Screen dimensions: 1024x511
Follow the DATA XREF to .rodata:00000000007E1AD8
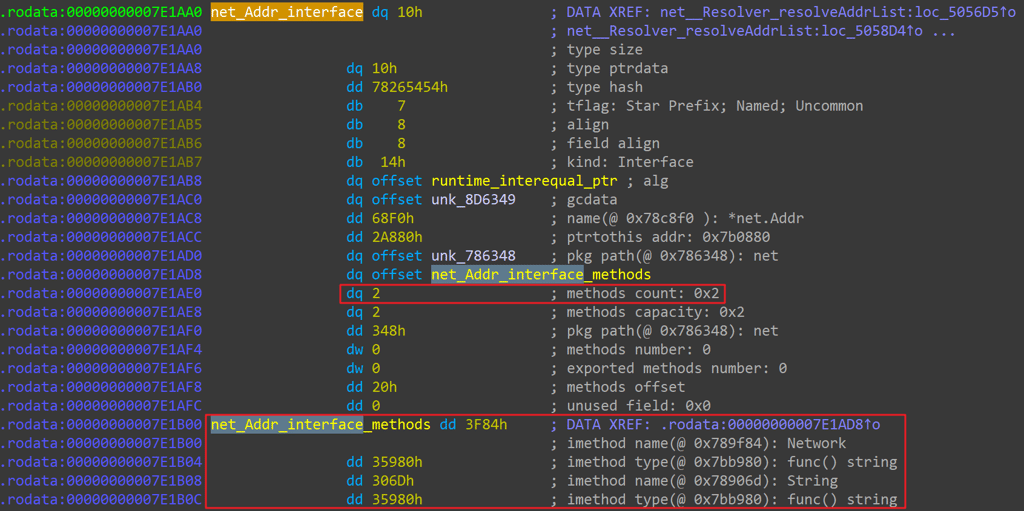click(764, 424)
